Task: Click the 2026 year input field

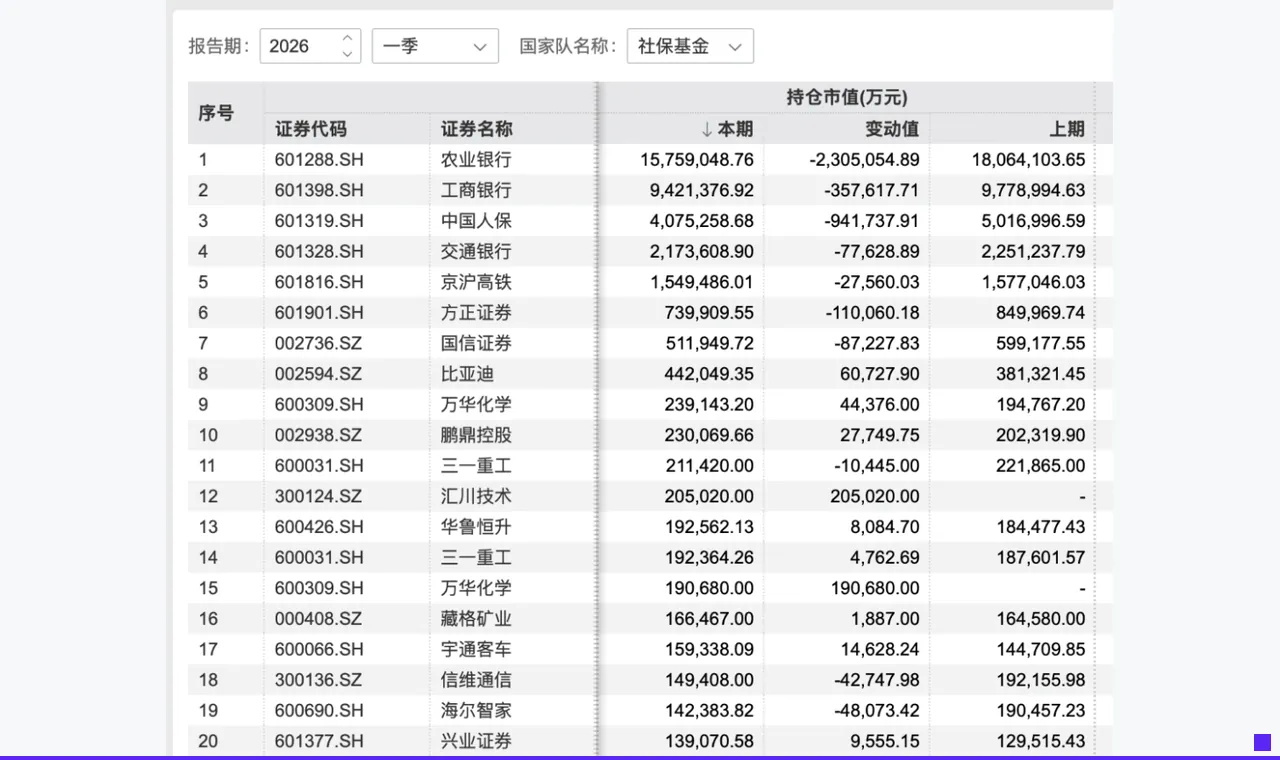Action: (x=310, y=46)
